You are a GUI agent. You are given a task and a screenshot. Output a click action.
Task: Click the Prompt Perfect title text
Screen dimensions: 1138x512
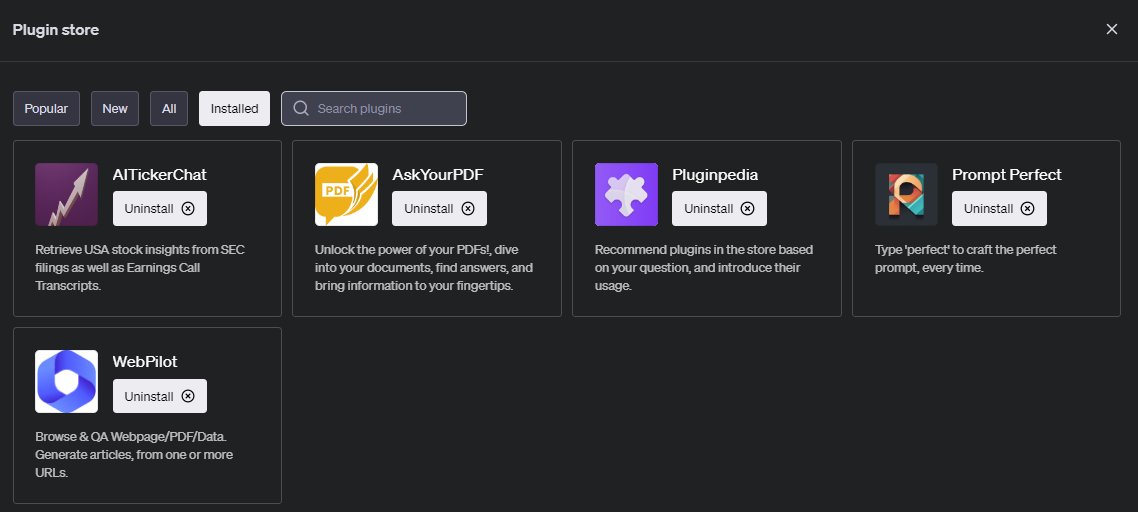1007,175
